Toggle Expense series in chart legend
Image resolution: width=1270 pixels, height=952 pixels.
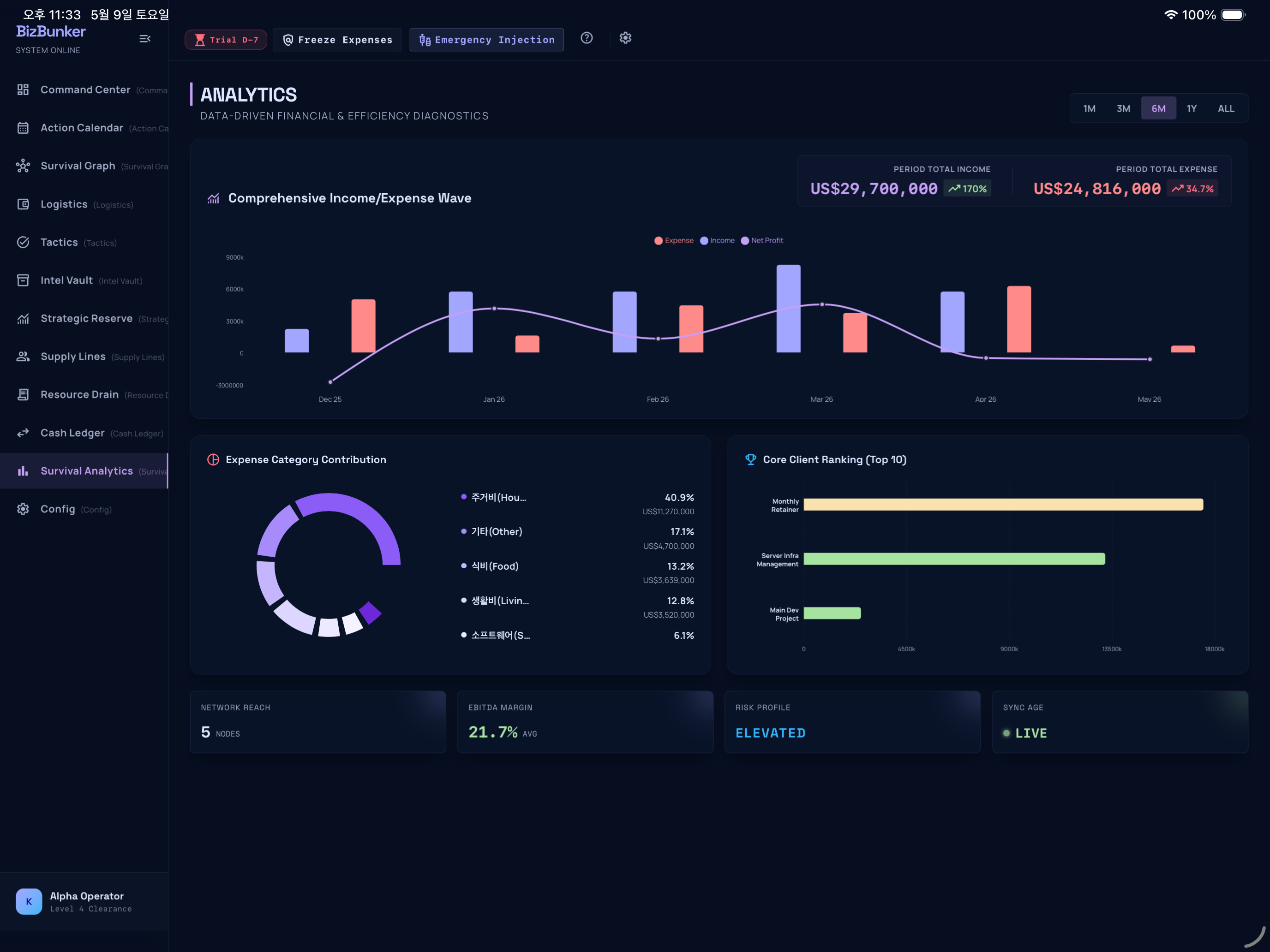pos(673,240)
